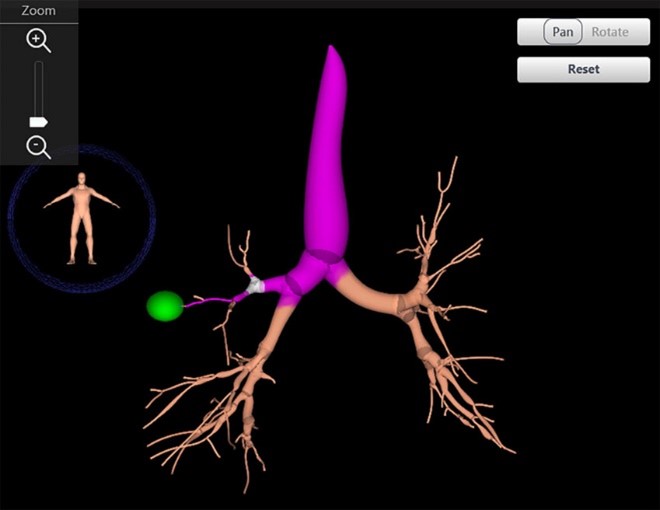Image resolution: width=660 pixels, height=510 pixels.
Task: Click the zoom slider handle
Action: pos(38,122)
